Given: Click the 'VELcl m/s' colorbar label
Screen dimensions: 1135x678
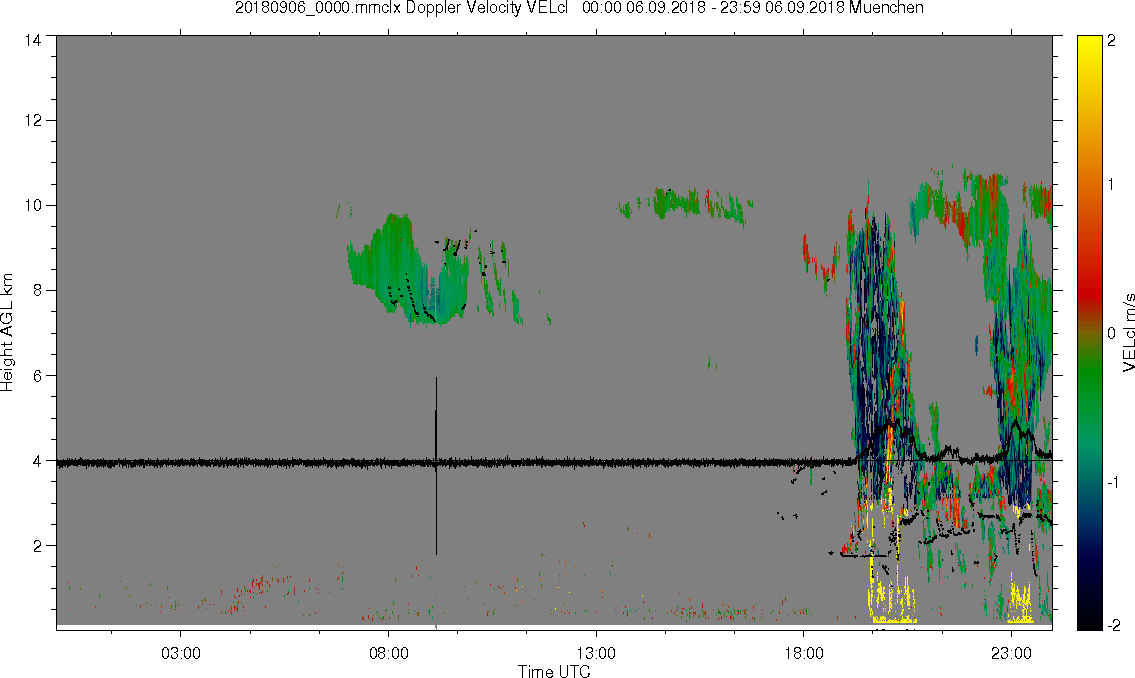Looking at the screenshot, I should [x=1128, y=333].
